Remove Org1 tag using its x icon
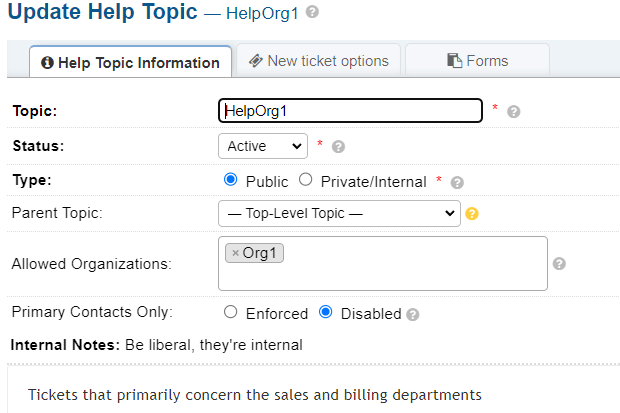The width and height of the screenshot is (620, 413). pos(235,254)
